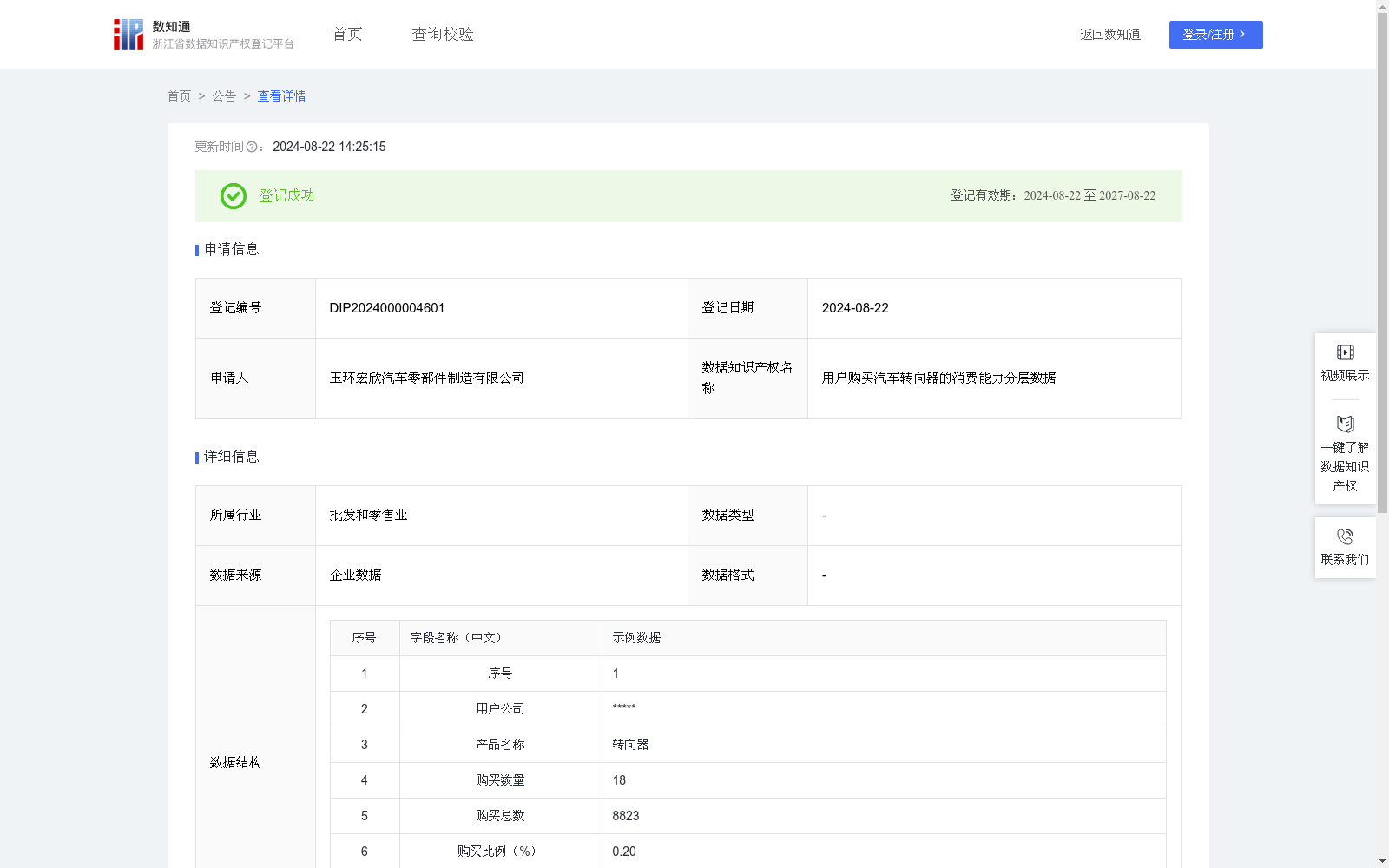Select the 批发和零售业 industry value
1389x868 pixels.
[368, 516]
